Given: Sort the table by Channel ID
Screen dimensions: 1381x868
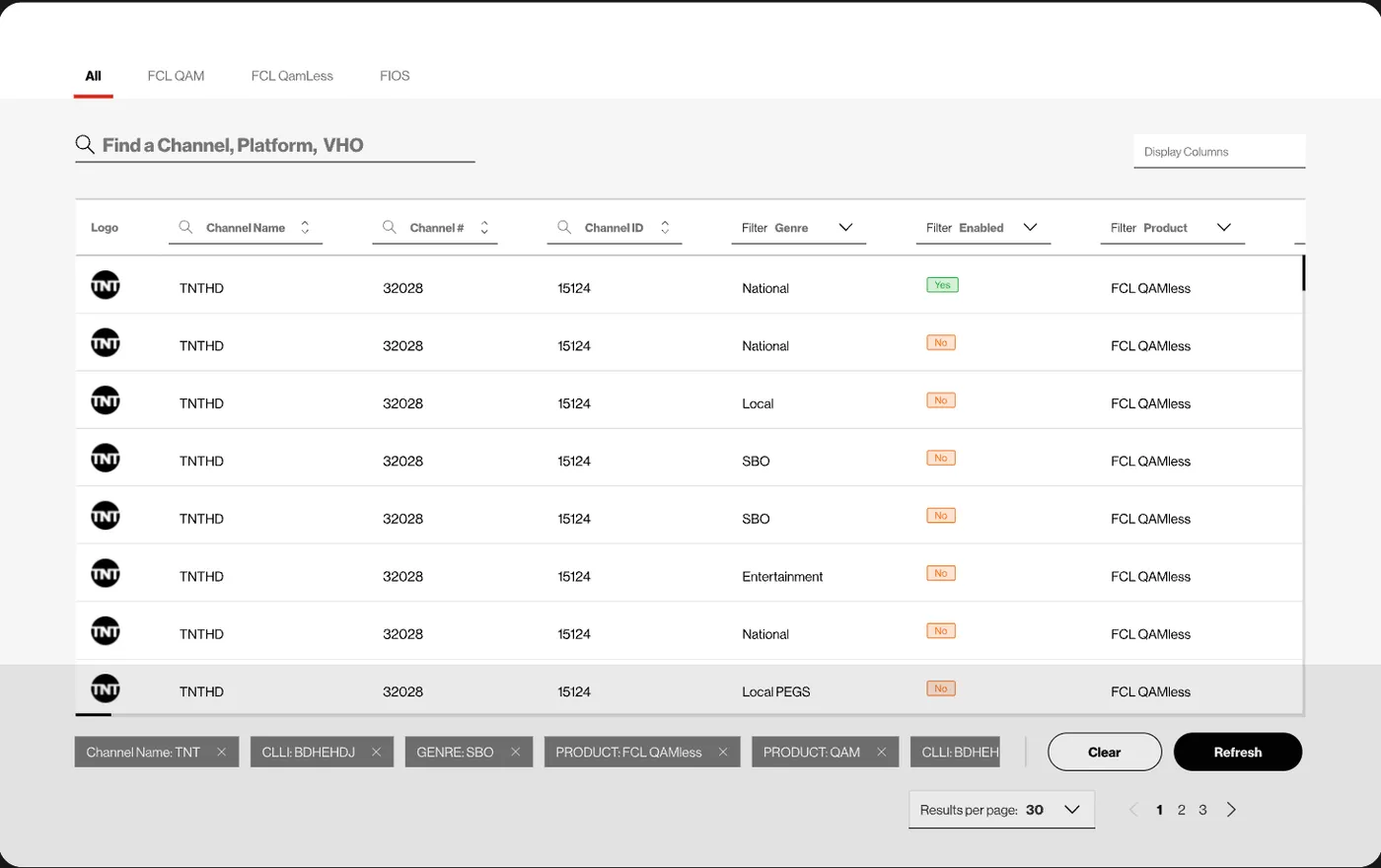Looking at the screenshot, I should tap(665, 228).
